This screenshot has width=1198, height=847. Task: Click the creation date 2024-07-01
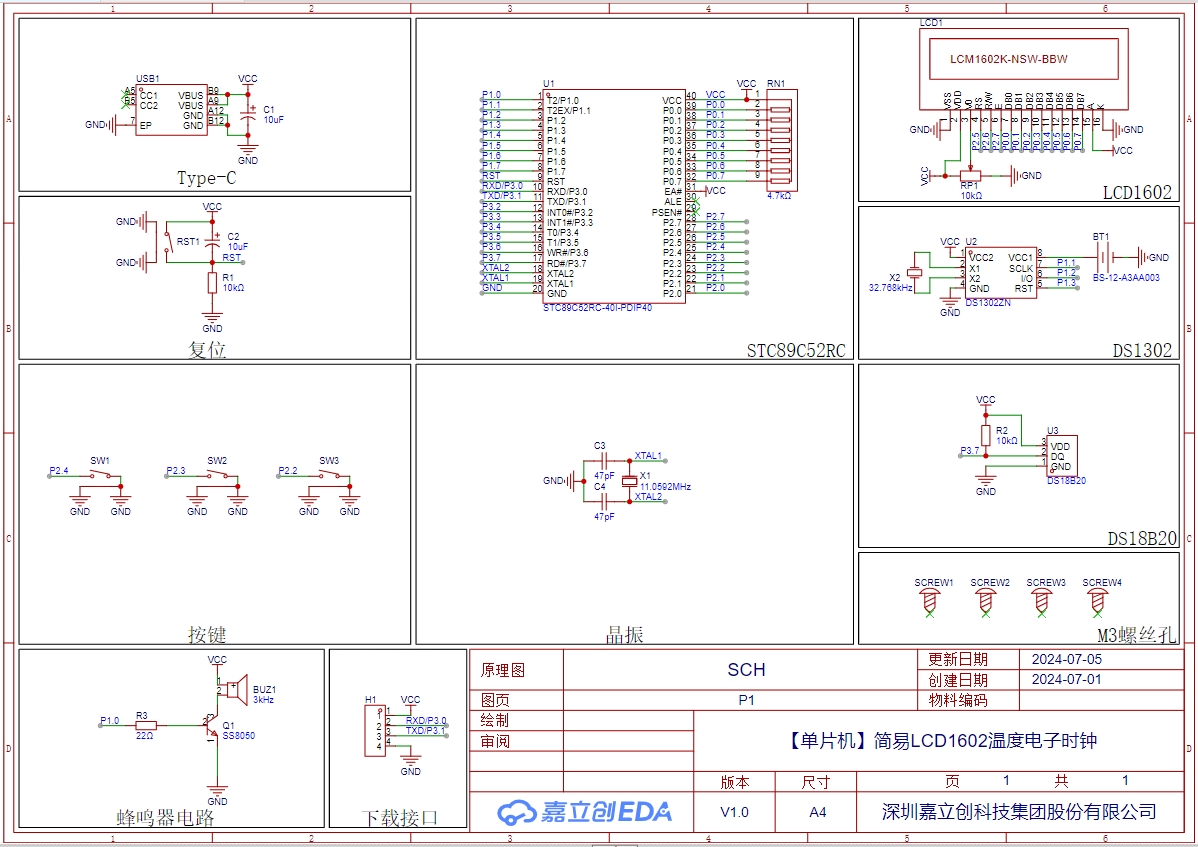click(1067, 679)
